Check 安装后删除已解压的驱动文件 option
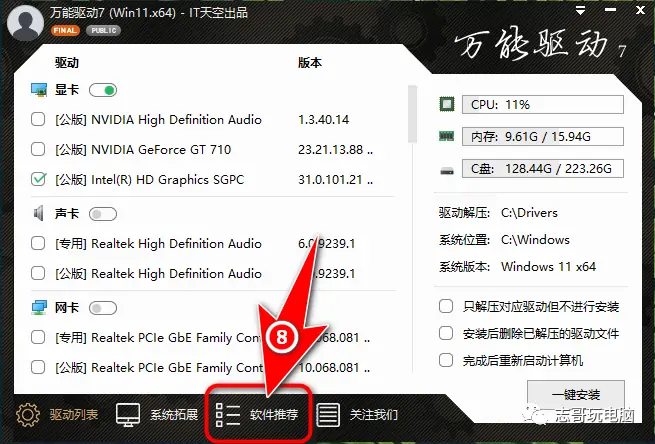 pos(446,333)
